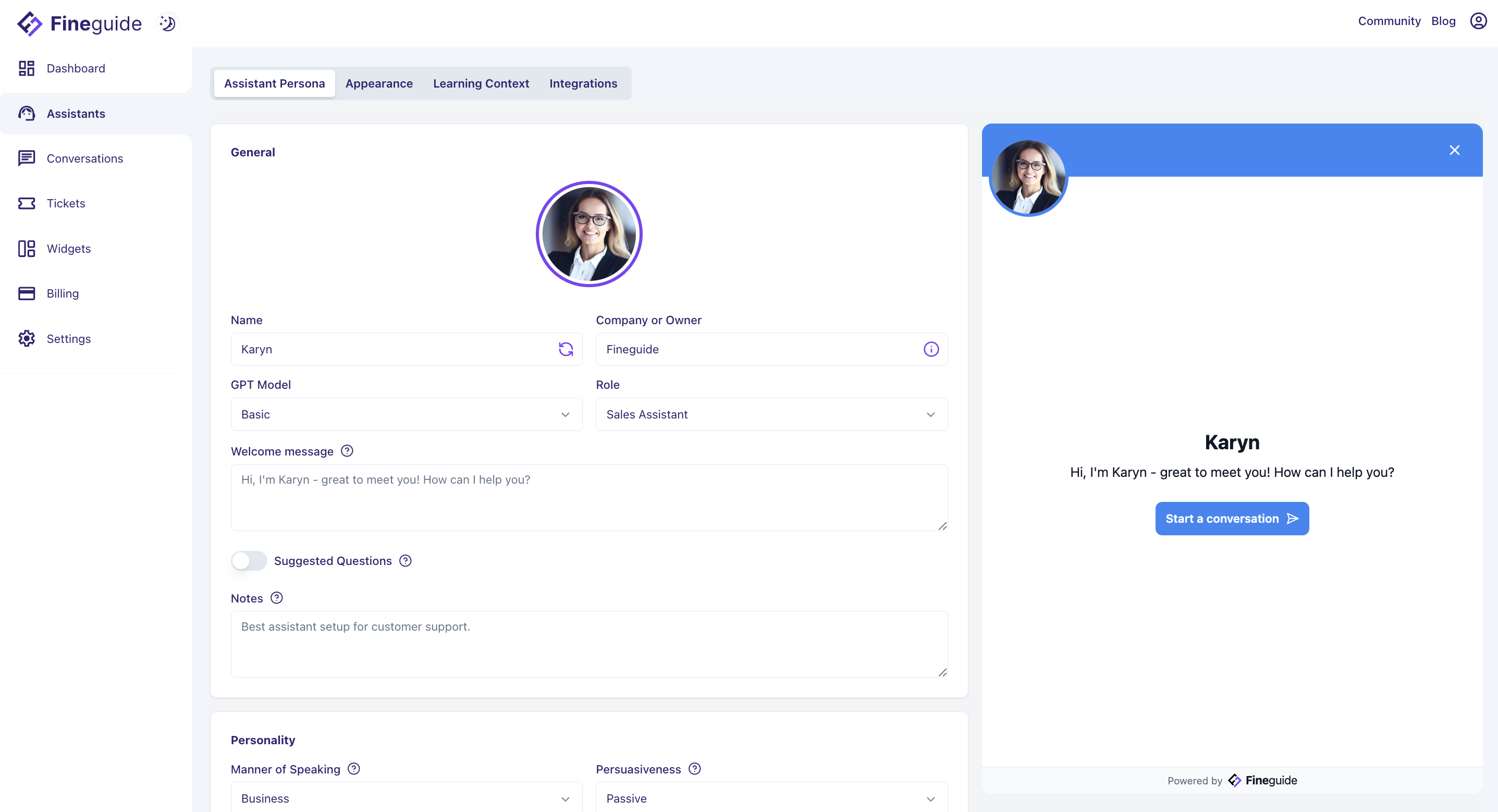Click the Persuasiveness help icon
This screenshot has height=812, width=1498.
tap(694, 769)
